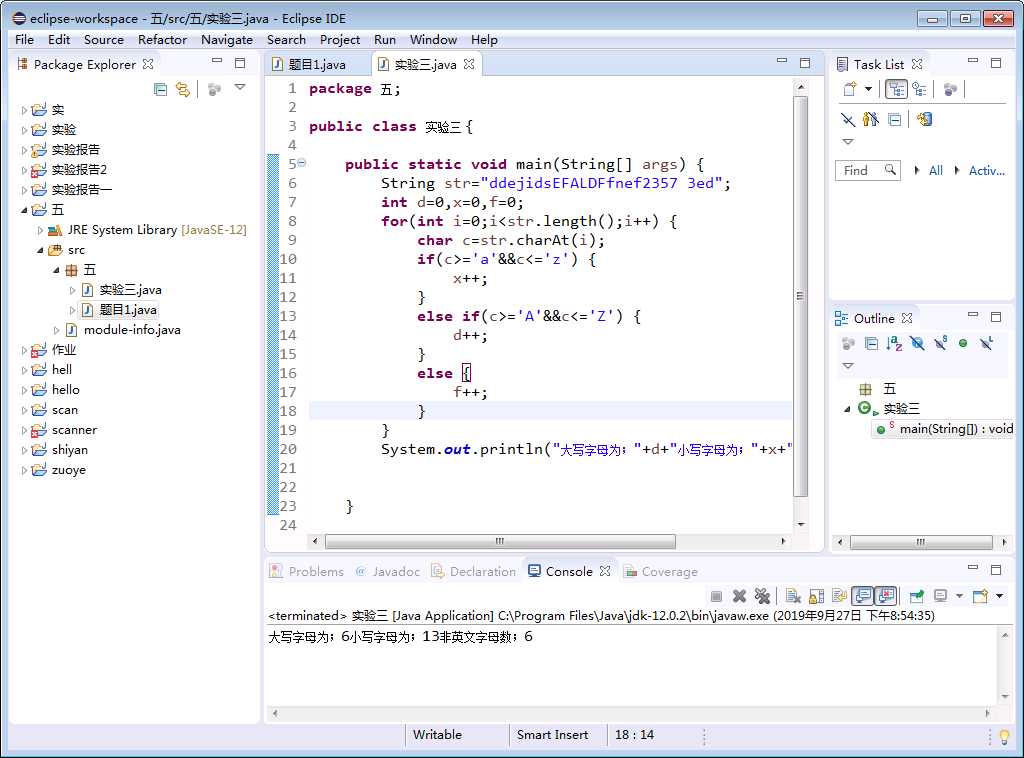1024x758 pixels.
Task: Toggle Word Wrap in Console
Action: coord(839,596)
